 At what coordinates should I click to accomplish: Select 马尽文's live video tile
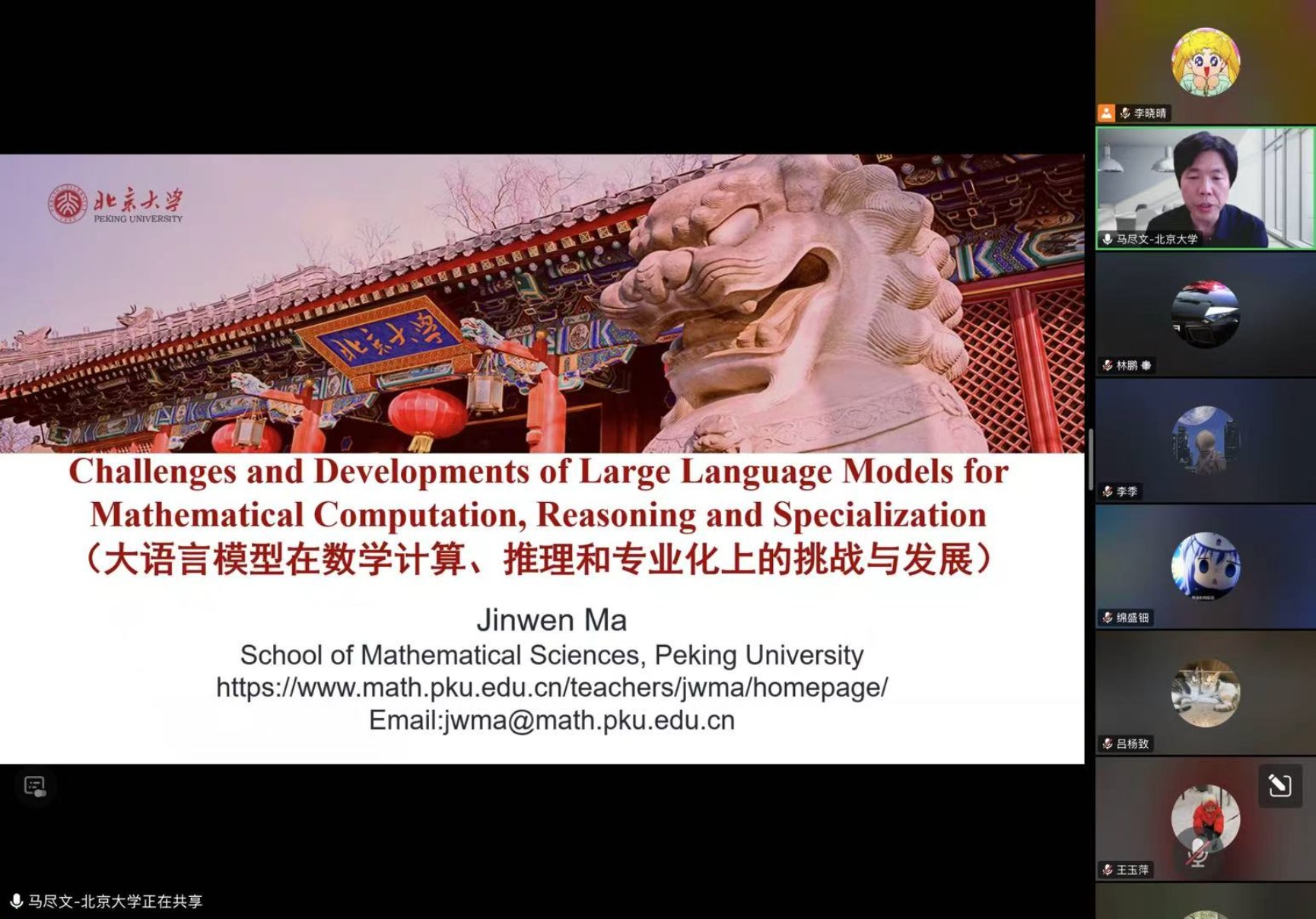point(1206,188)
